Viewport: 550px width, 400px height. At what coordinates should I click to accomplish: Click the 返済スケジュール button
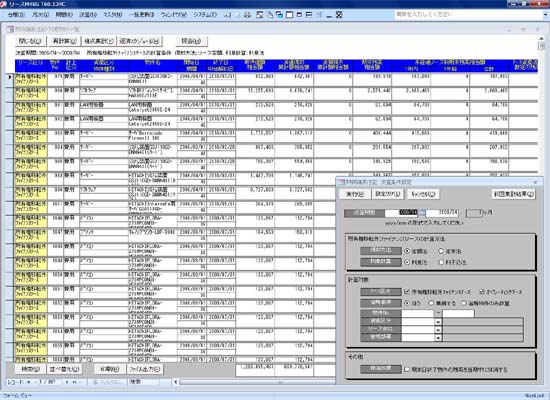point(140,41)
